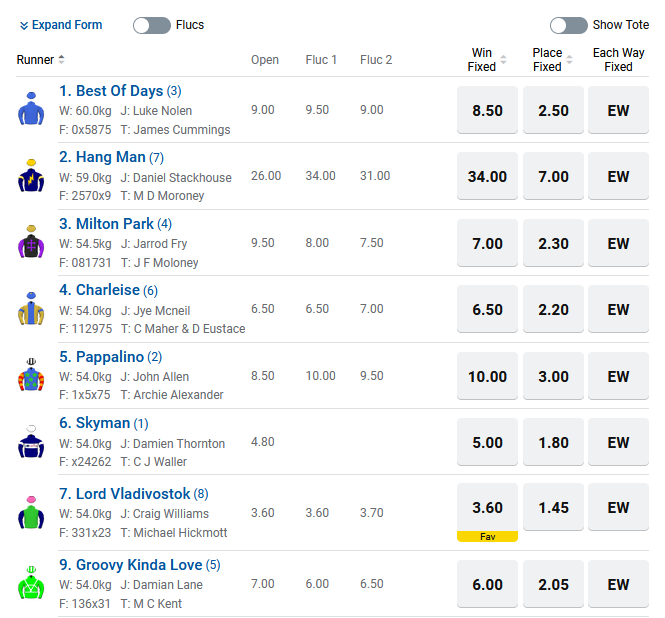This screenshot has width=665, height=618.
Task: Click Best Of Days jockey silks icon
Action: [32, 109]
